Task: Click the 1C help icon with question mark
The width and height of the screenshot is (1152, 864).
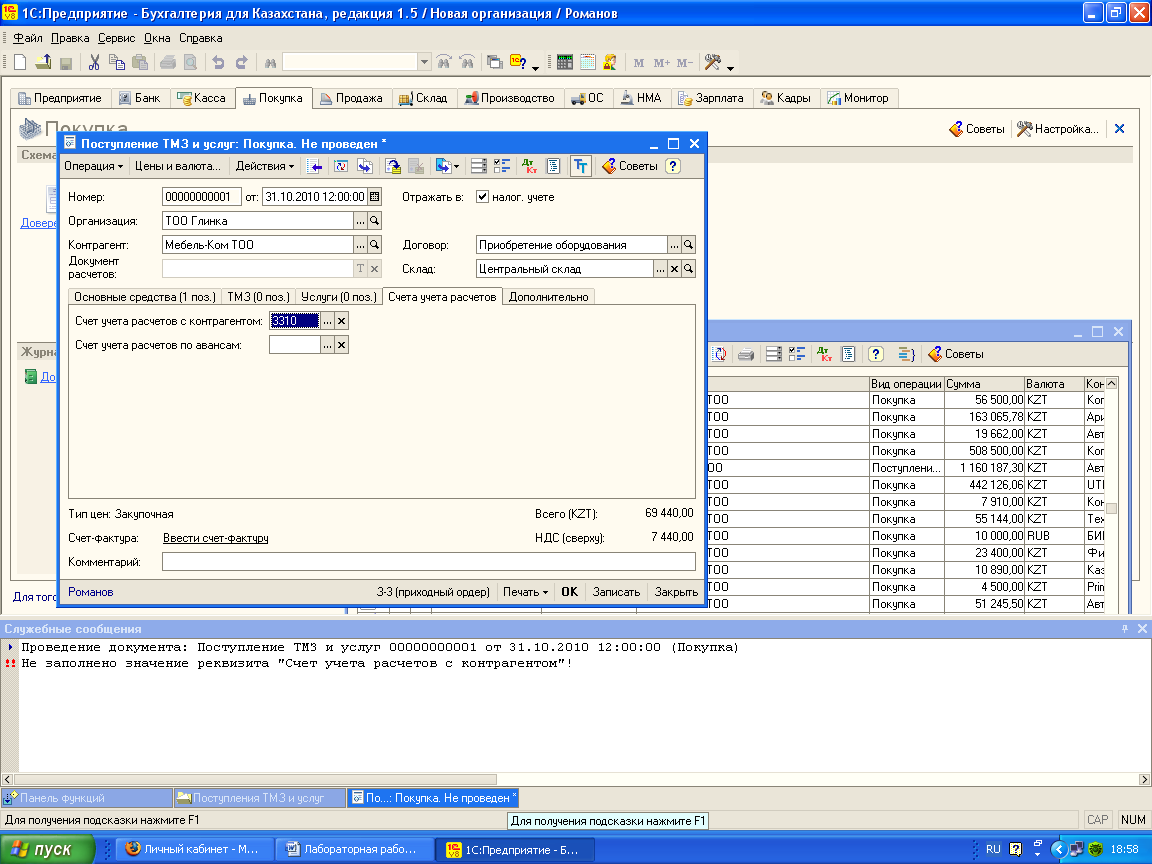Action: 518,62
